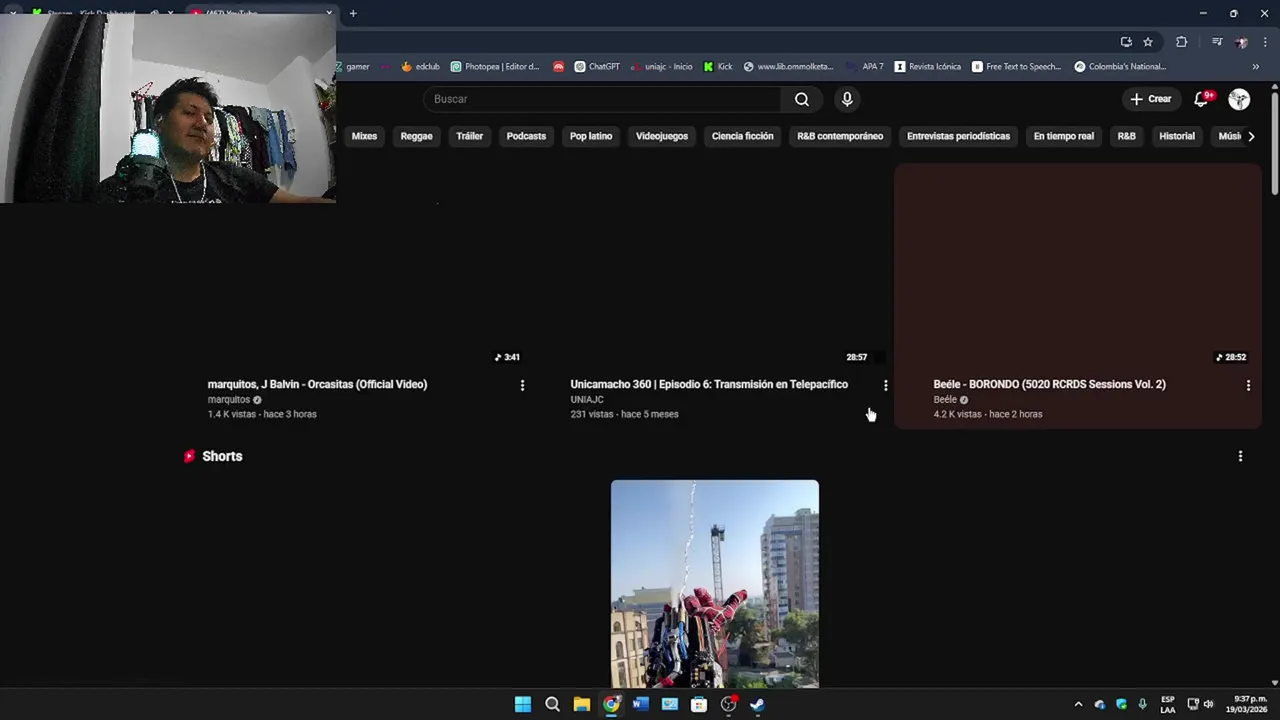
Task: Open the Windows Start menu
Action: (523, 704)
